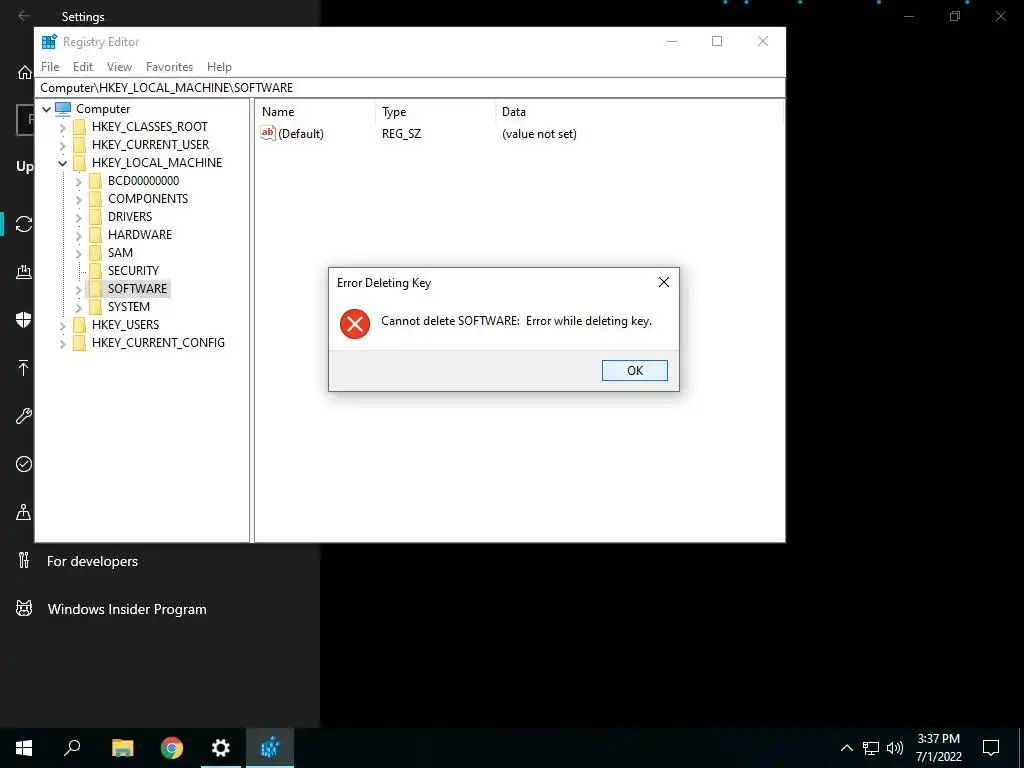Click the (Default) string value icon
The image size is (1024, 768).
pyautogui.click(x=267, y=133)
